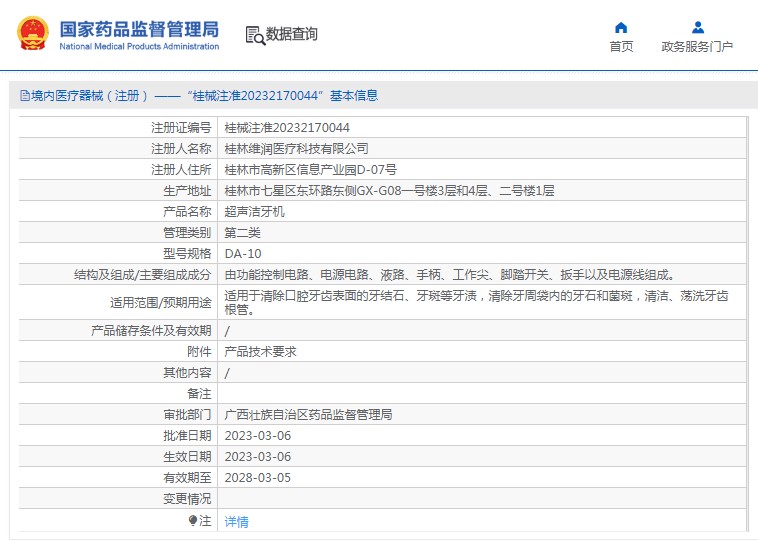Select structure description 由功能控制电路 cell
Screen dimensions: 758x541
tap(450, 275)
